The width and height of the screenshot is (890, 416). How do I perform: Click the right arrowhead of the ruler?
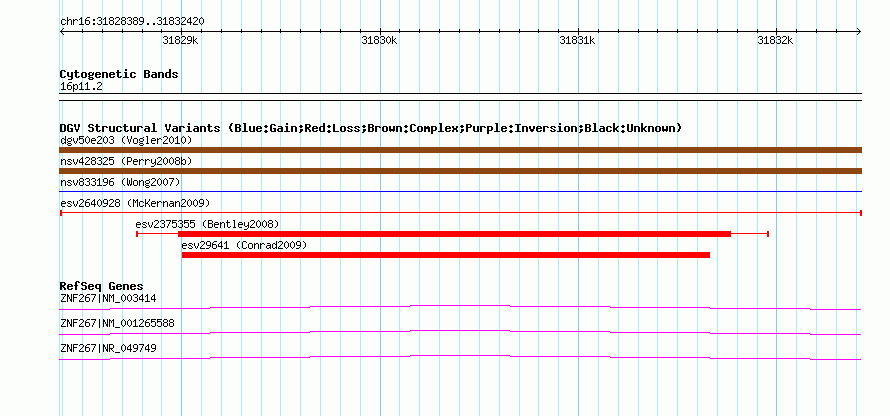(x=859, y=32)
